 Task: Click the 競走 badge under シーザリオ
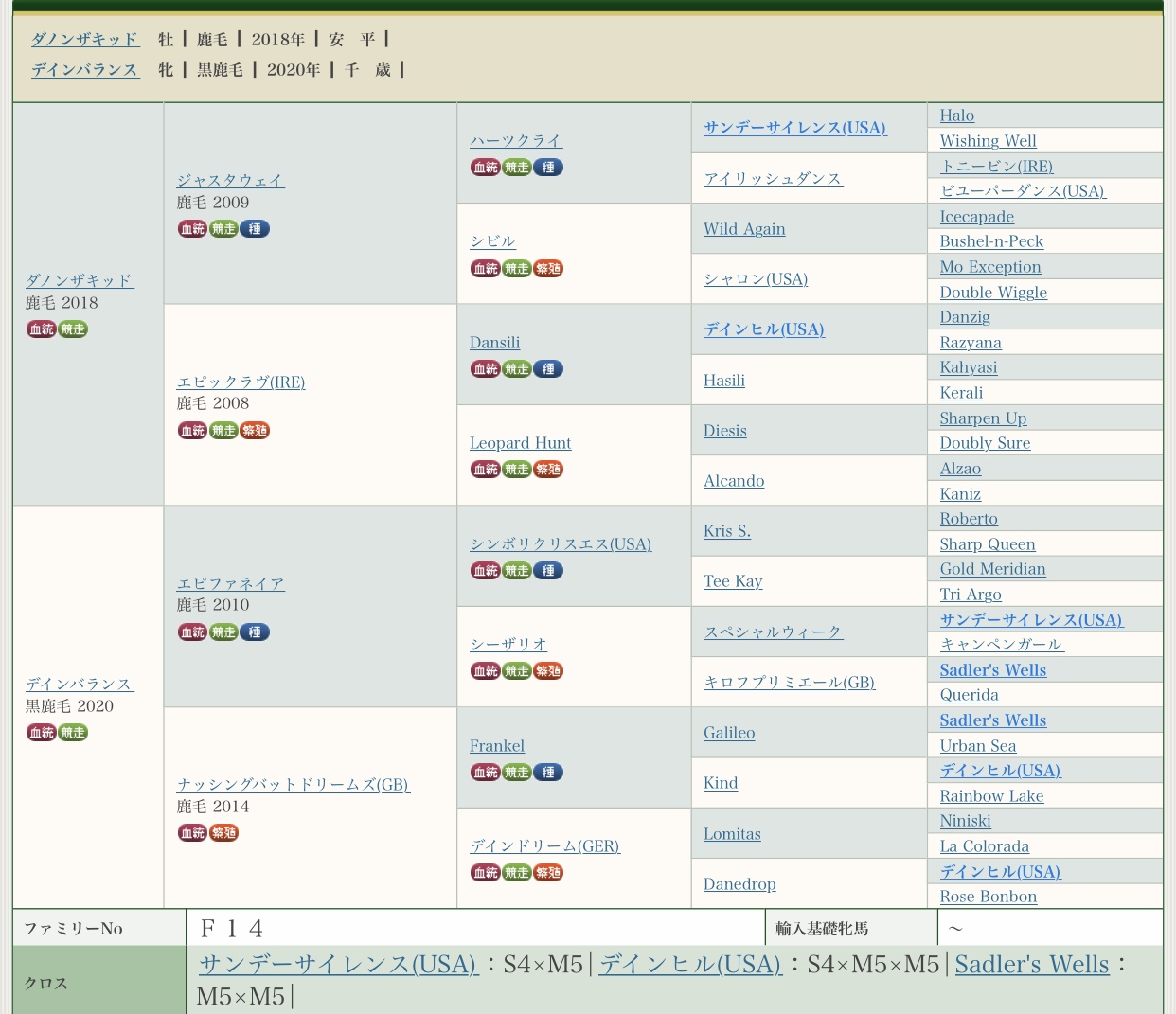(517, 671)
